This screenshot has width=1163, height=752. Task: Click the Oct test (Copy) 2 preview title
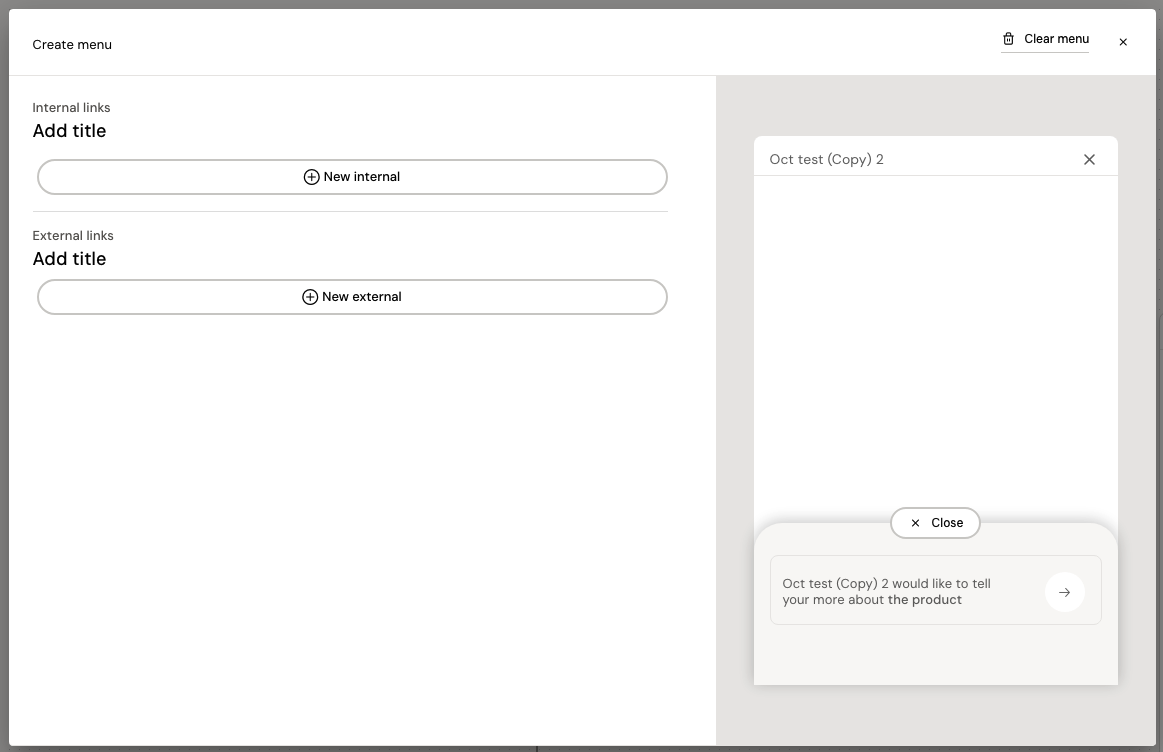click(826, 160)
